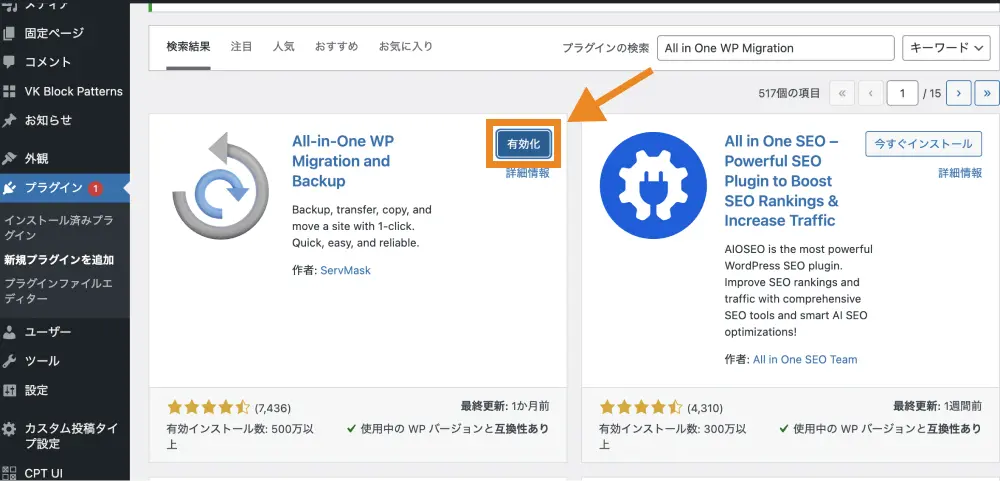
Task: Switch to the おすすめ tab
Action: (336, 47)
